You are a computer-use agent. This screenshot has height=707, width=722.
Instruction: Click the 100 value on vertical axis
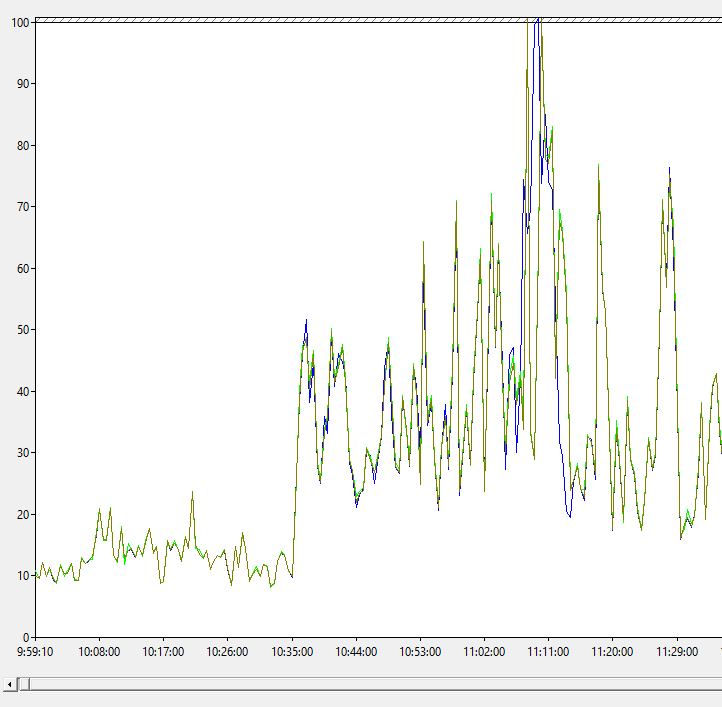[x=20, y=23]
